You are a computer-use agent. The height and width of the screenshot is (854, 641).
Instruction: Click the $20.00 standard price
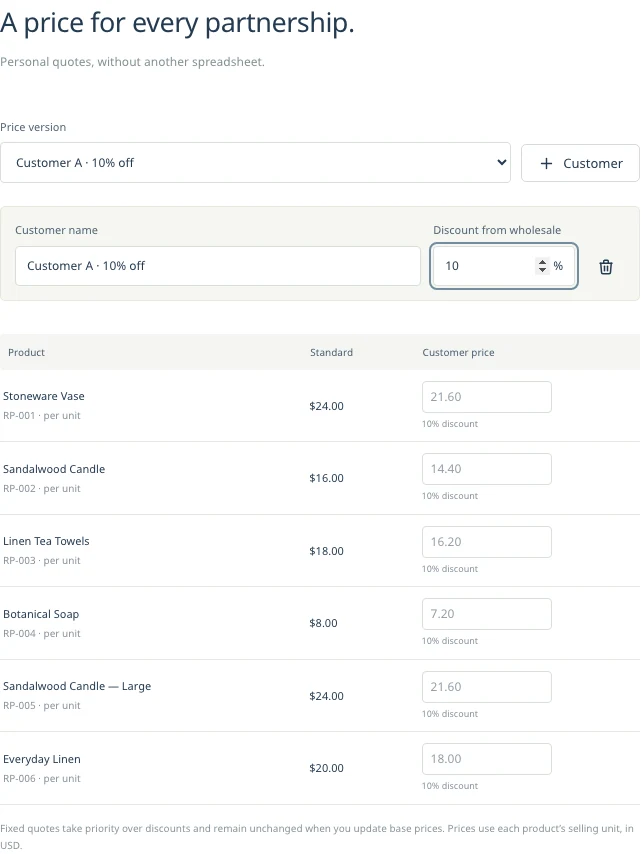326,767
